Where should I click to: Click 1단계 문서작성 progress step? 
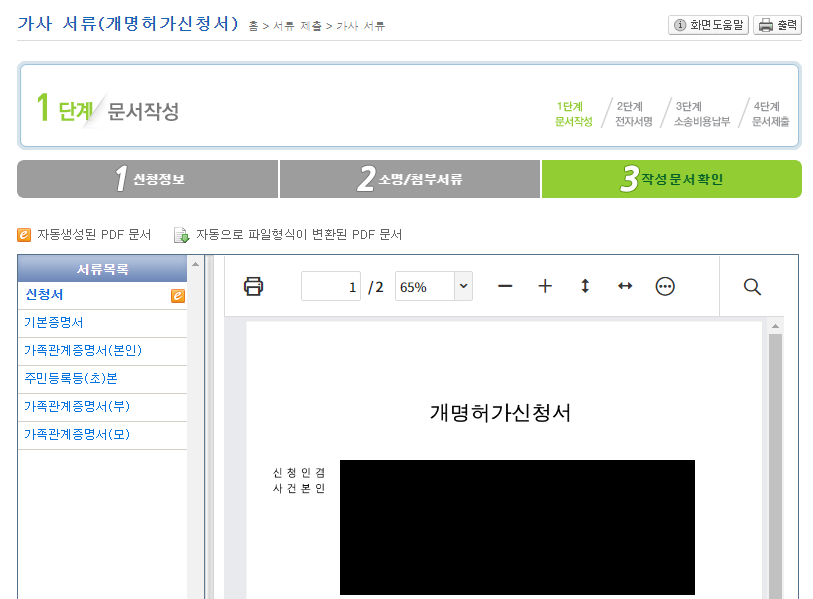click(573, 114)
